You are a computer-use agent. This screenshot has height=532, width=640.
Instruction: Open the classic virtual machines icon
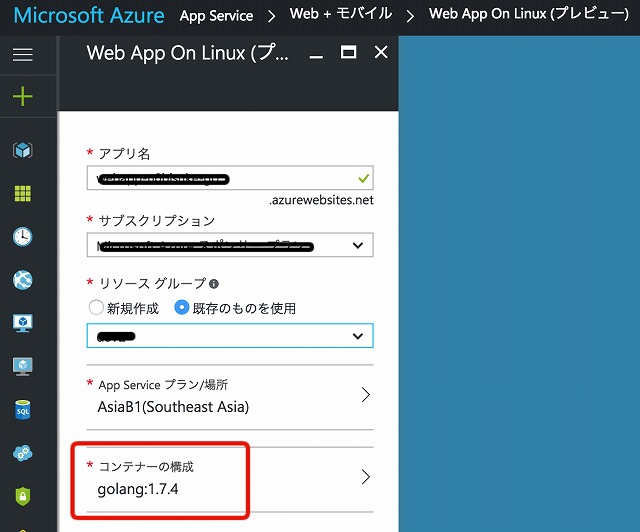[x=22, y=366]
